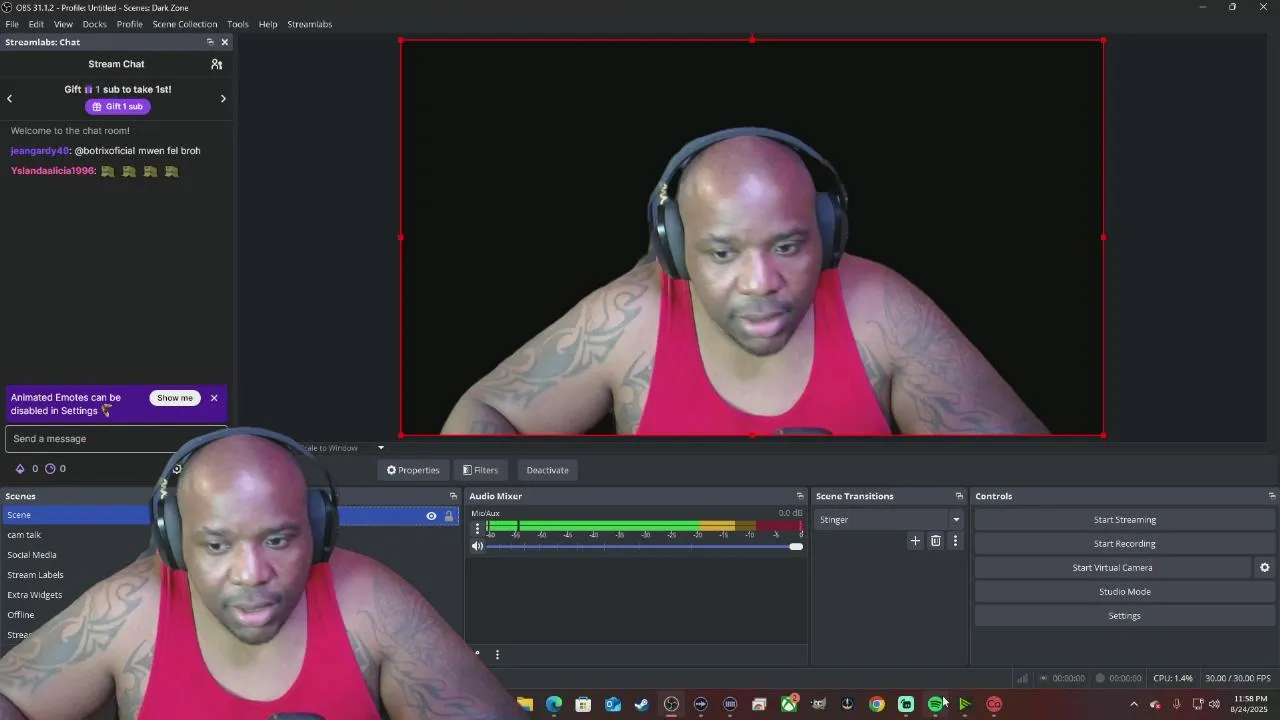Image resolution: width=1280 pixels, height=720 pixels.
Task: Open Google Chrome from the taskbar
Action: (877, 704)
